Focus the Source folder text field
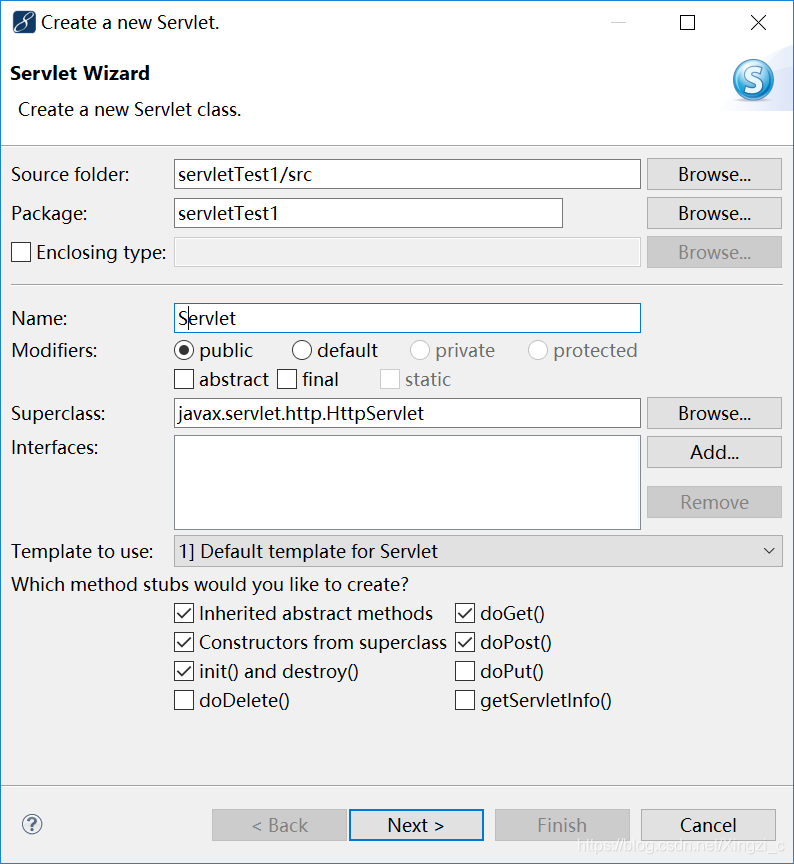This screenshot has width=794, height=864. tap(407, 174)
